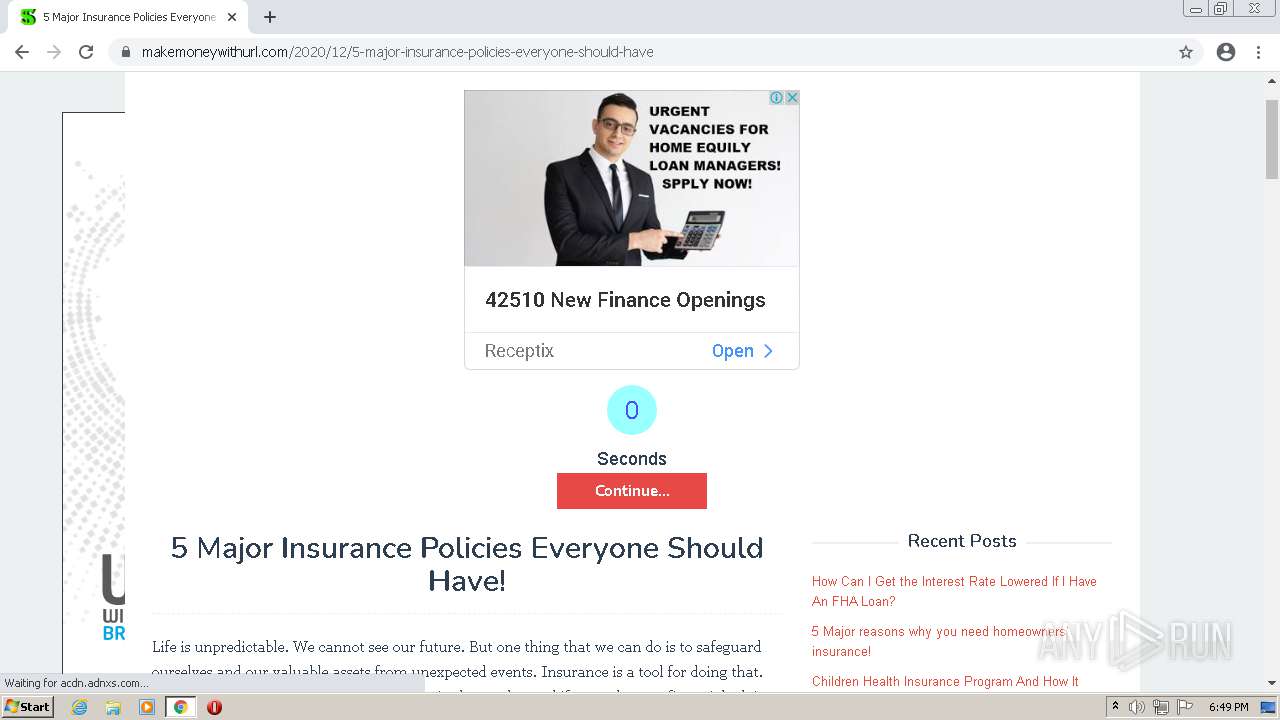Select the 5 Major Insurance Policies tab

point(128,17)
